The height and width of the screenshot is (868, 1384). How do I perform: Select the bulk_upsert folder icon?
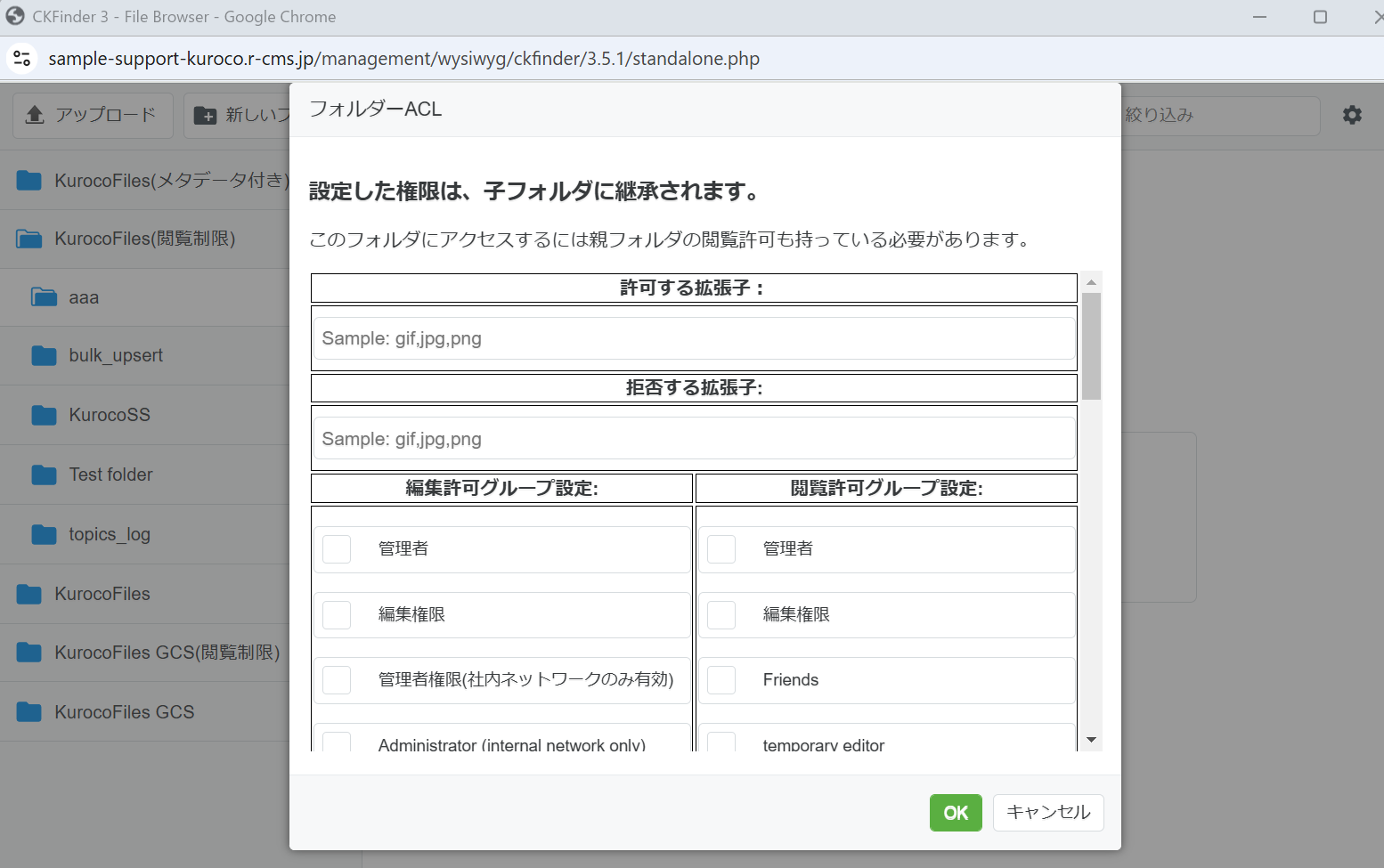tap(44, 355)
